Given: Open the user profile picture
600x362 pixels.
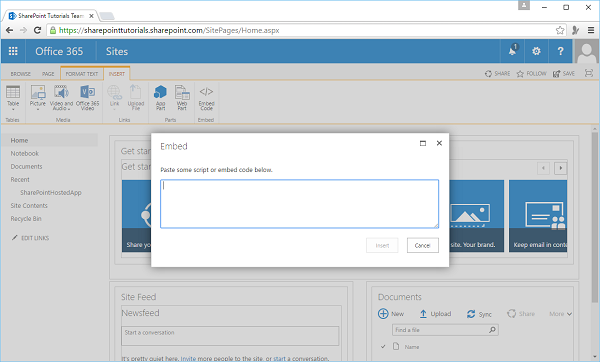Looking at the screenshot, I should pyautogui.click(x=586, y=51).
